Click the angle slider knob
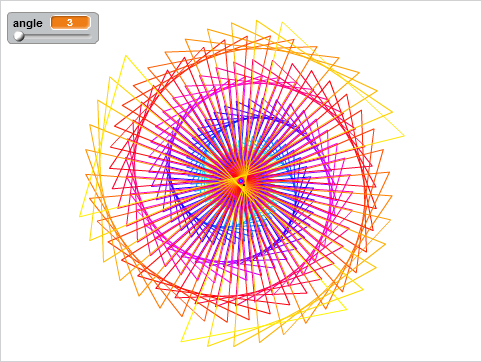The height and width of the screenshot is (362, 481). coord(19,36)
